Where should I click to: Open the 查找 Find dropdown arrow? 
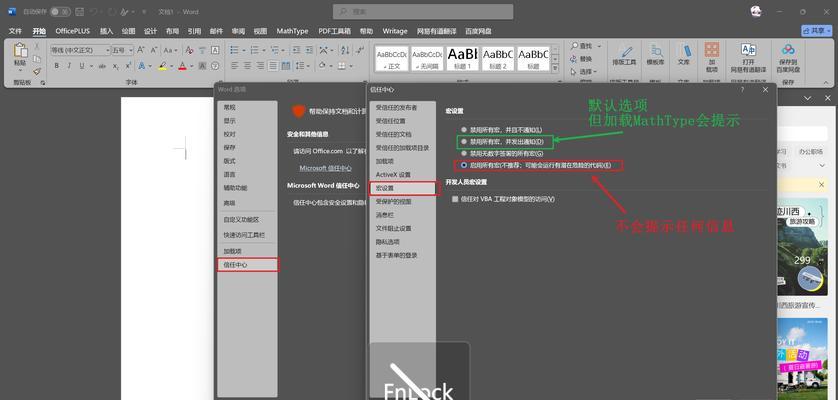(x=600, y=47)
